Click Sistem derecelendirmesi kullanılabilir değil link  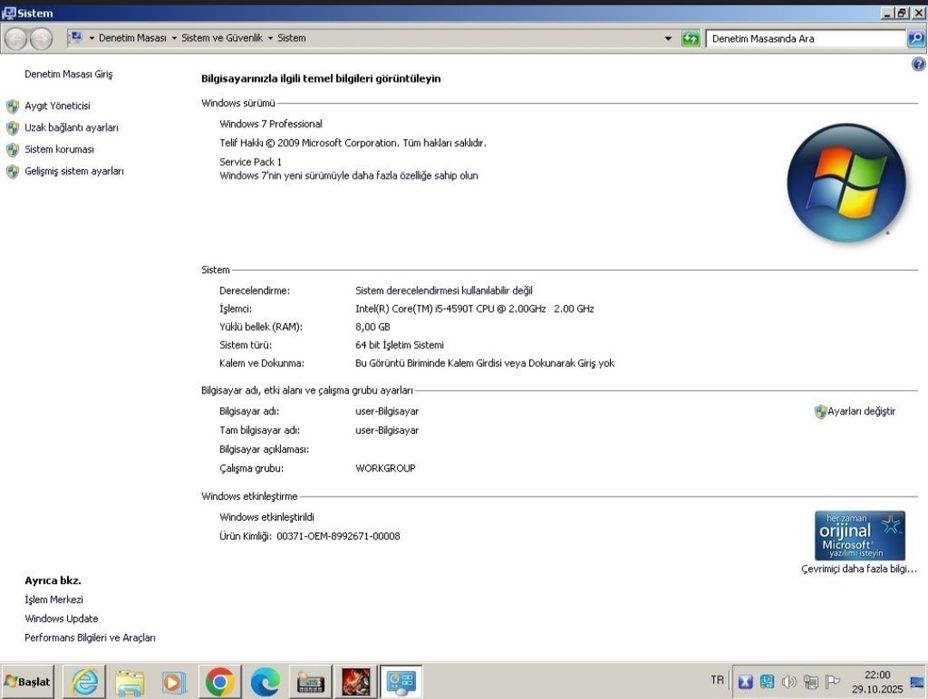(x=444, y=291)
